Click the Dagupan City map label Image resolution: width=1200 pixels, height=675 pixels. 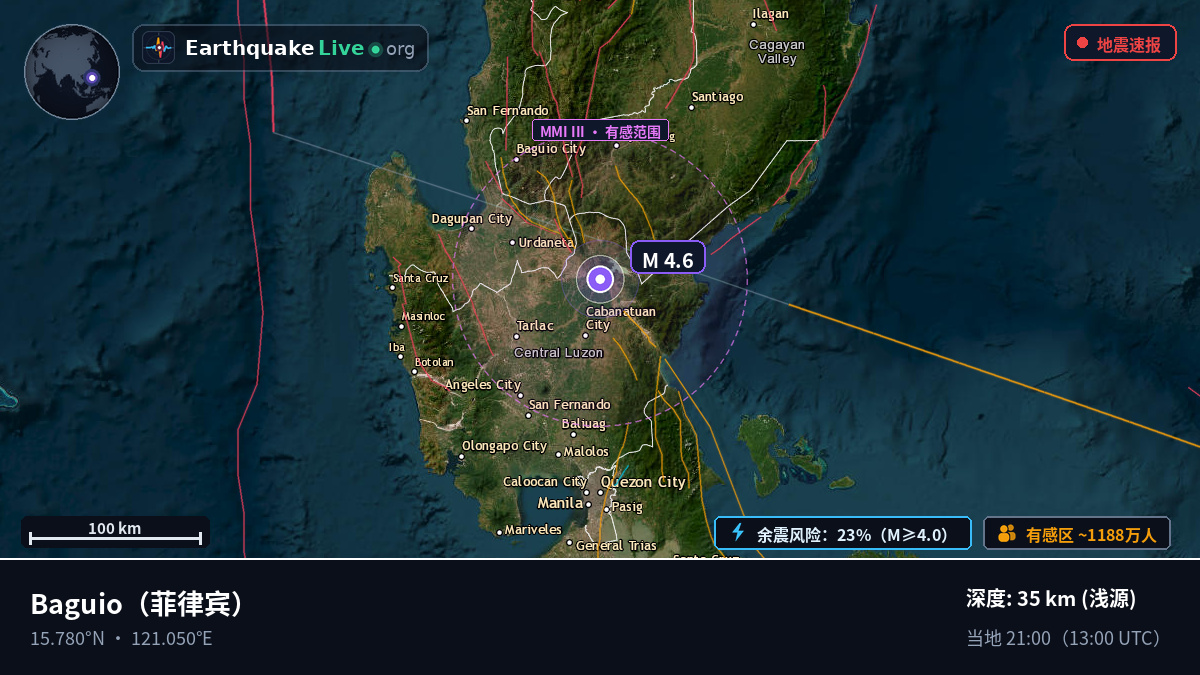pos(472,219)
